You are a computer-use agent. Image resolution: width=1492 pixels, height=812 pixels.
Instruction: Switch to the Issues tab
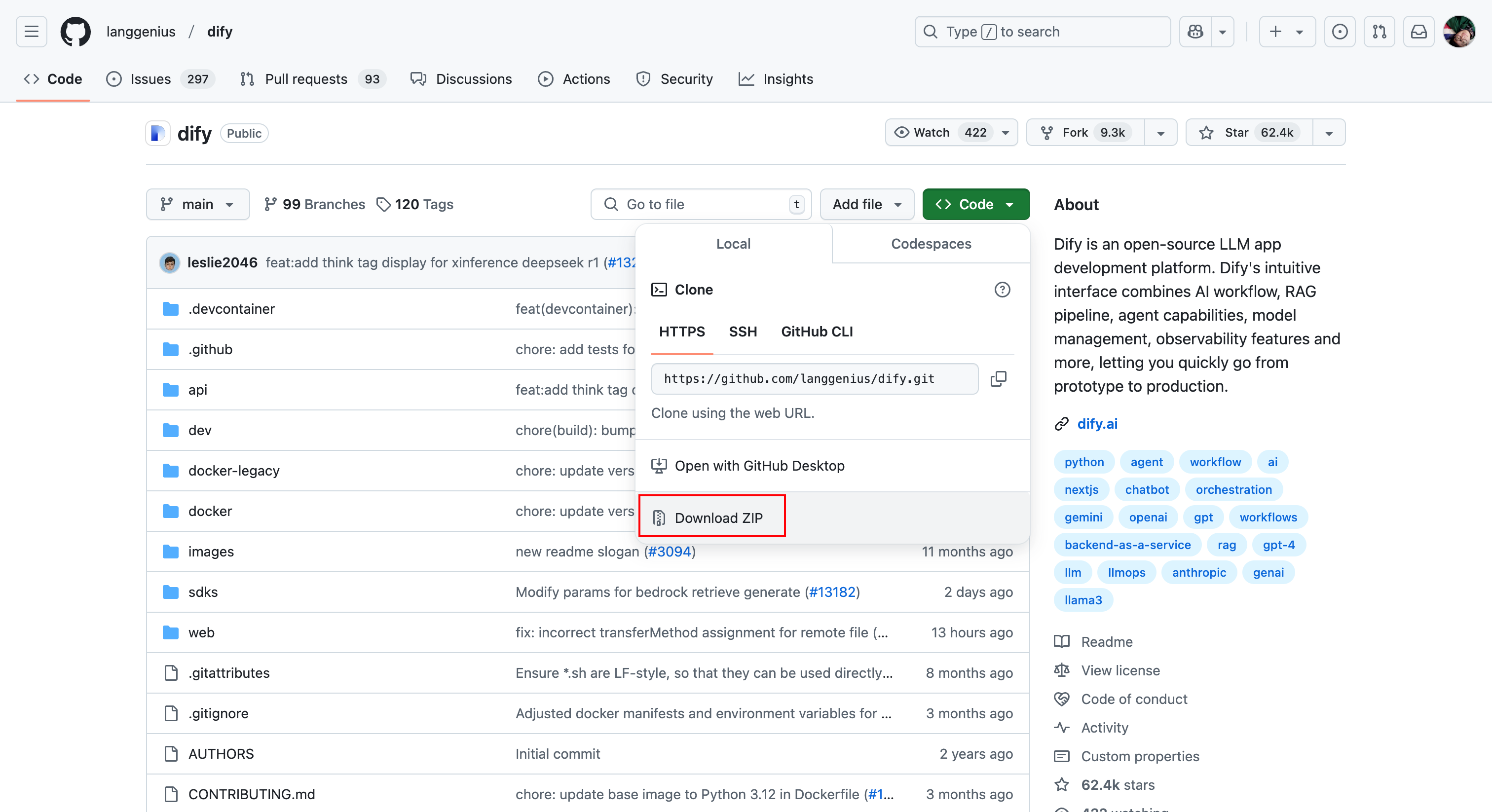pos(160,79)
